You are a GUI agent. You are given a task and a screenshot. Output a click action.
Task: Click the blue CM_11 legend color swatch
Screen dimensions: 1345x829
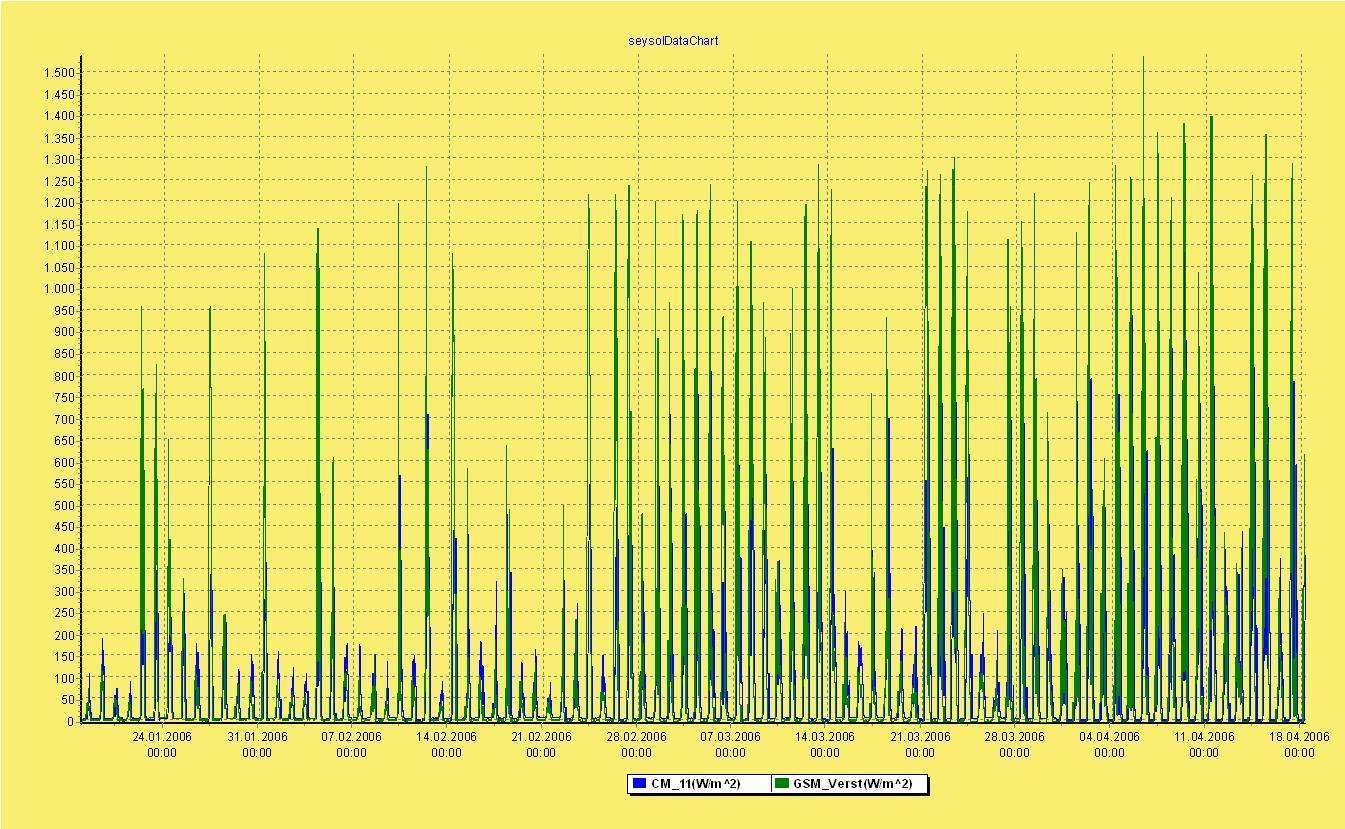639,784
